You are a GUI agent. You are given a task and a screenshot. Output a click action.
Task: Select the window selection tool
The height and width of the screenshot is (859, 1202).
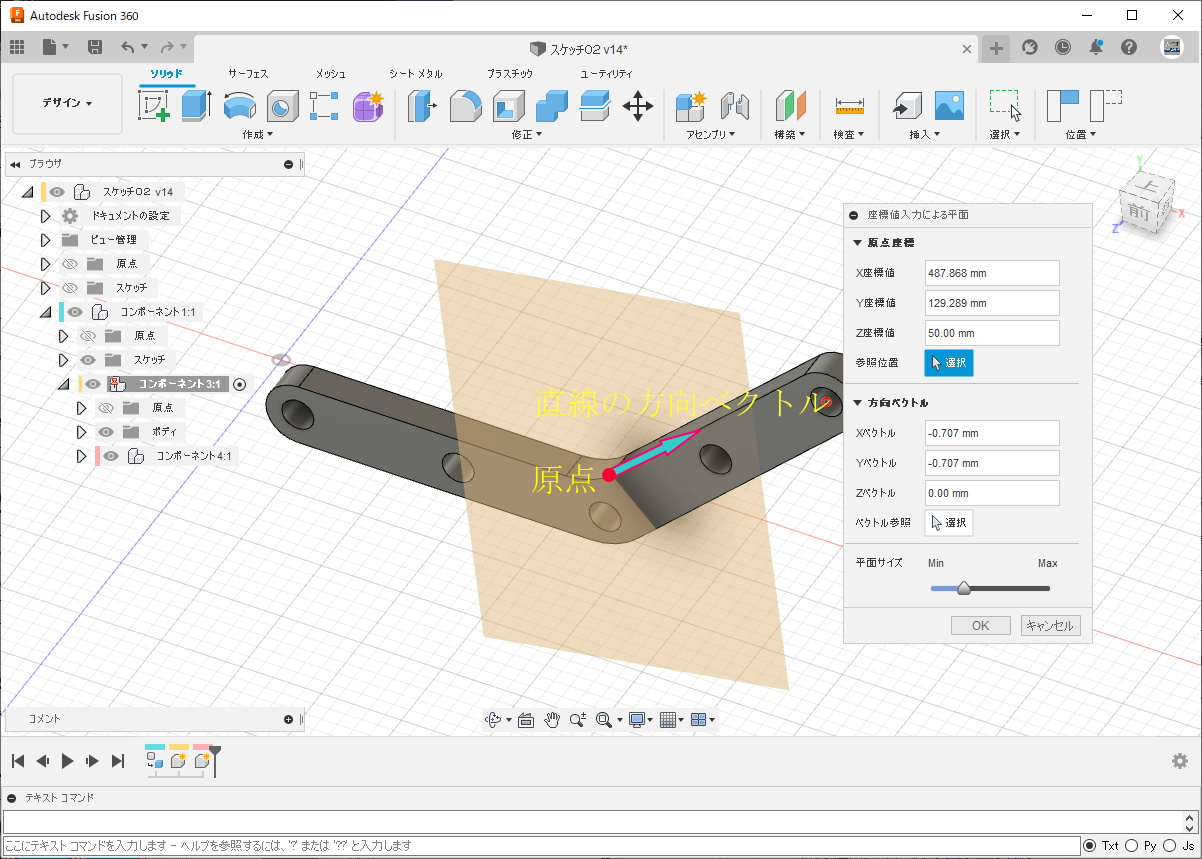(1005, 105)
